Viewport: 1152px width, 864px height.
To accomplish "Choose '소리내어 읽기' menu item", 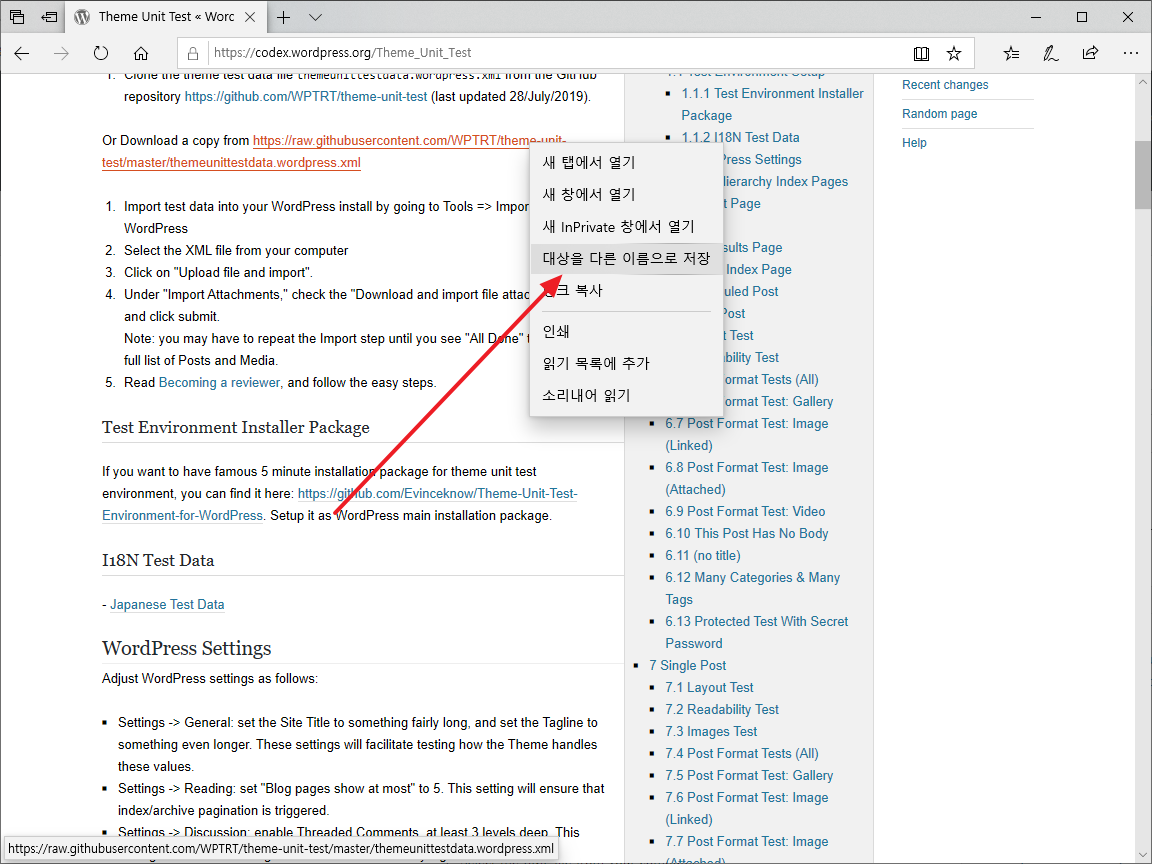I will click(x=626, y=395).
